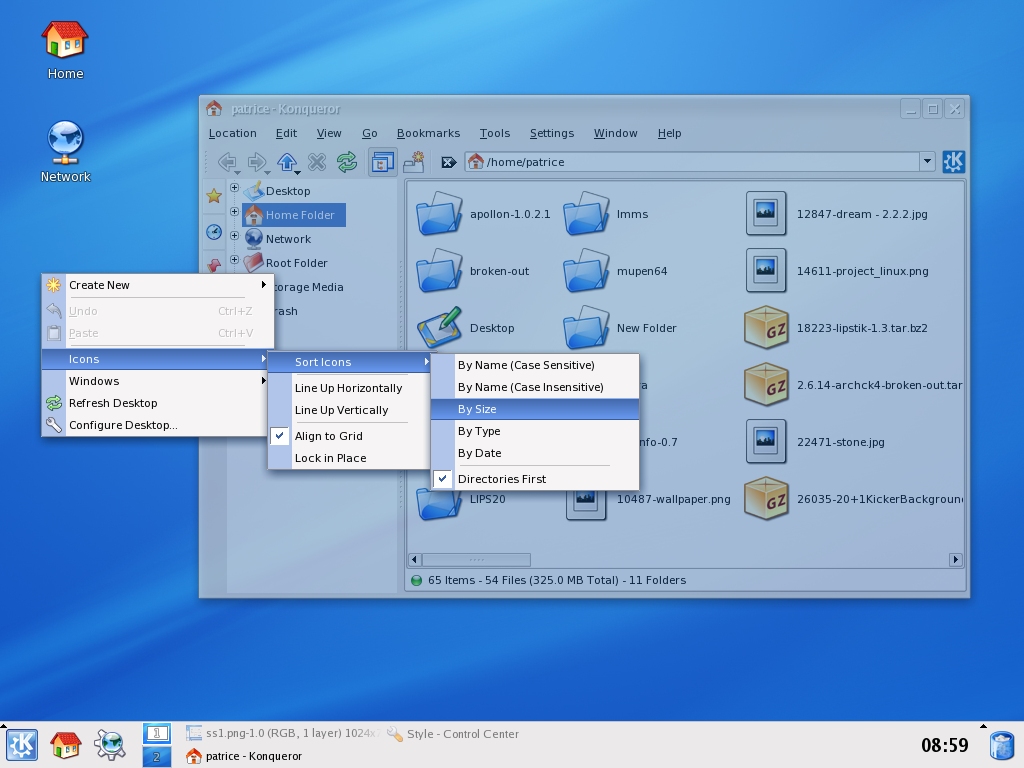
Task: Expand the Root Folder tree node
Action: [234, 259]
